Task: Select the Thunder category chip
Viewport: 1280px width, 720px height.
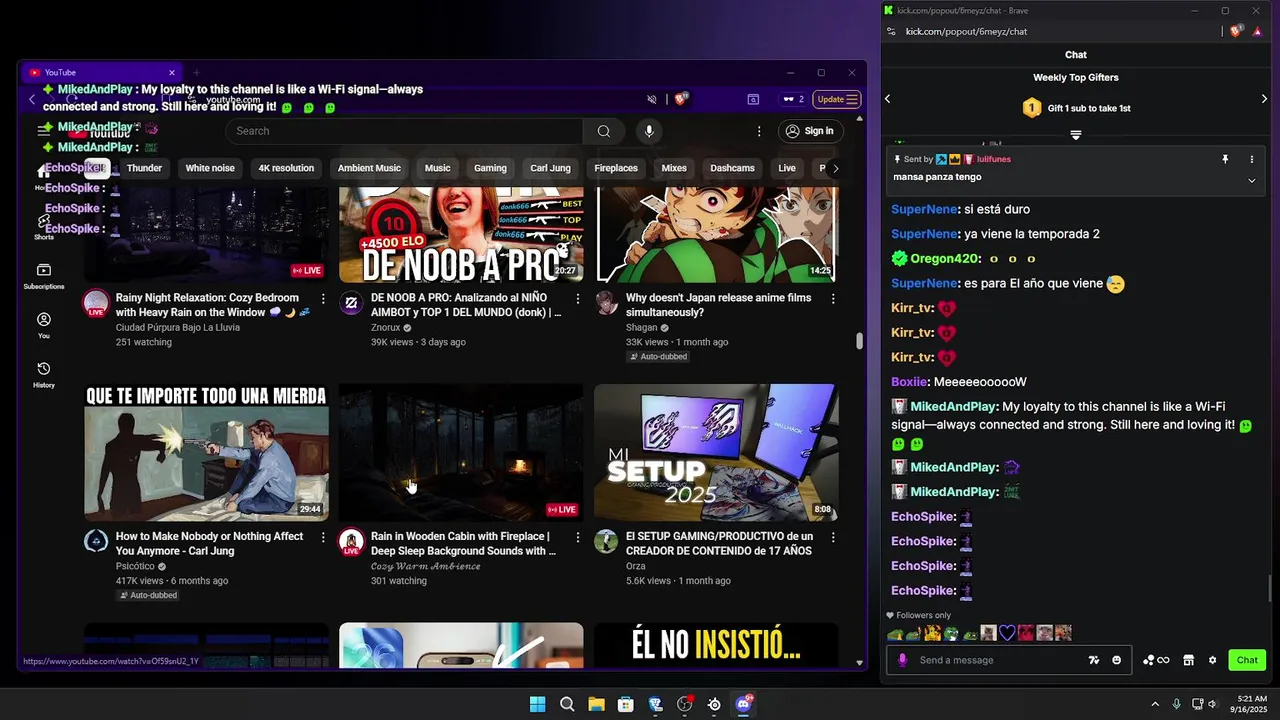Action: coord(144,168)
